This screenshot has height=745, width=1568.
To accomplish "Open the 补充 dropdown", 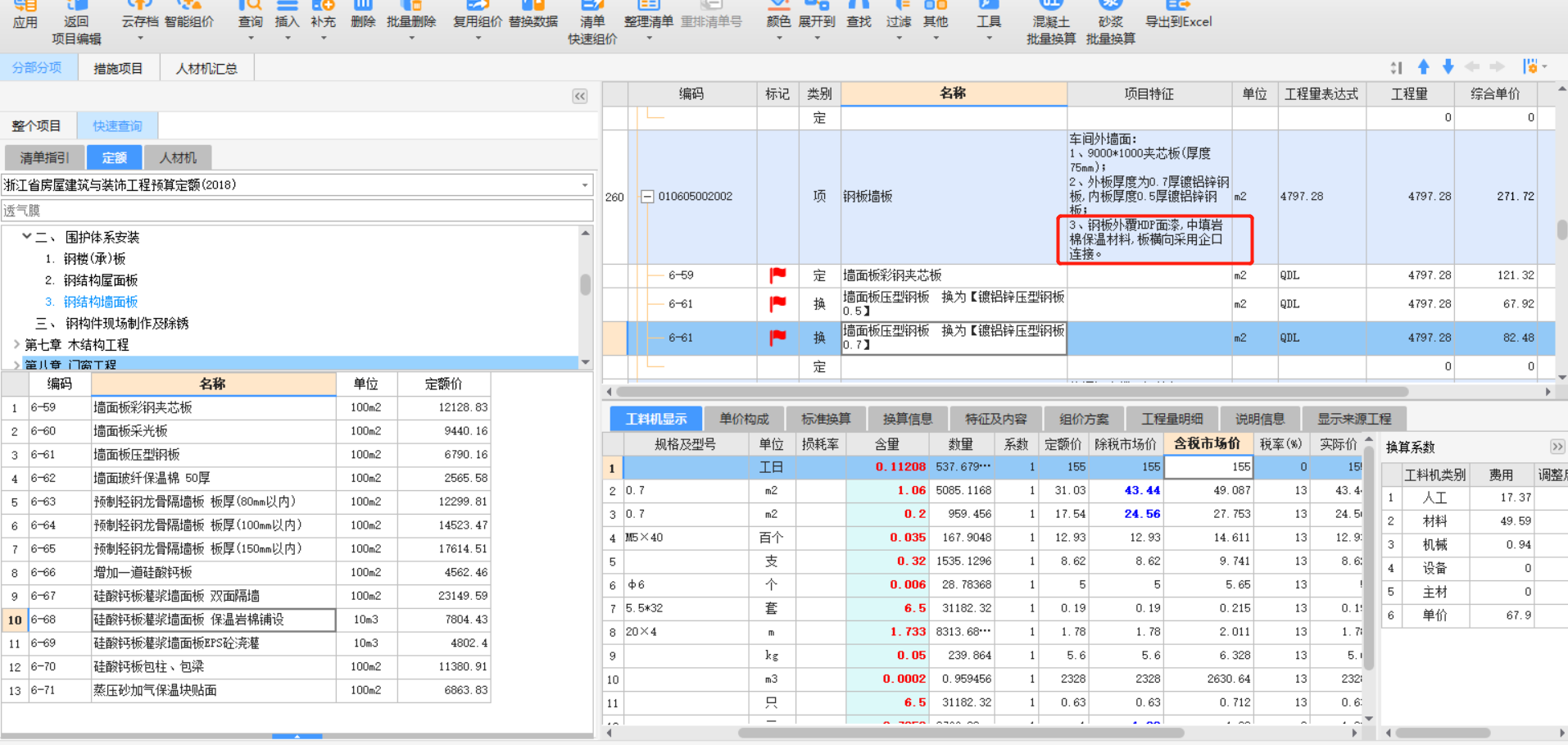I will pos(323,38).
